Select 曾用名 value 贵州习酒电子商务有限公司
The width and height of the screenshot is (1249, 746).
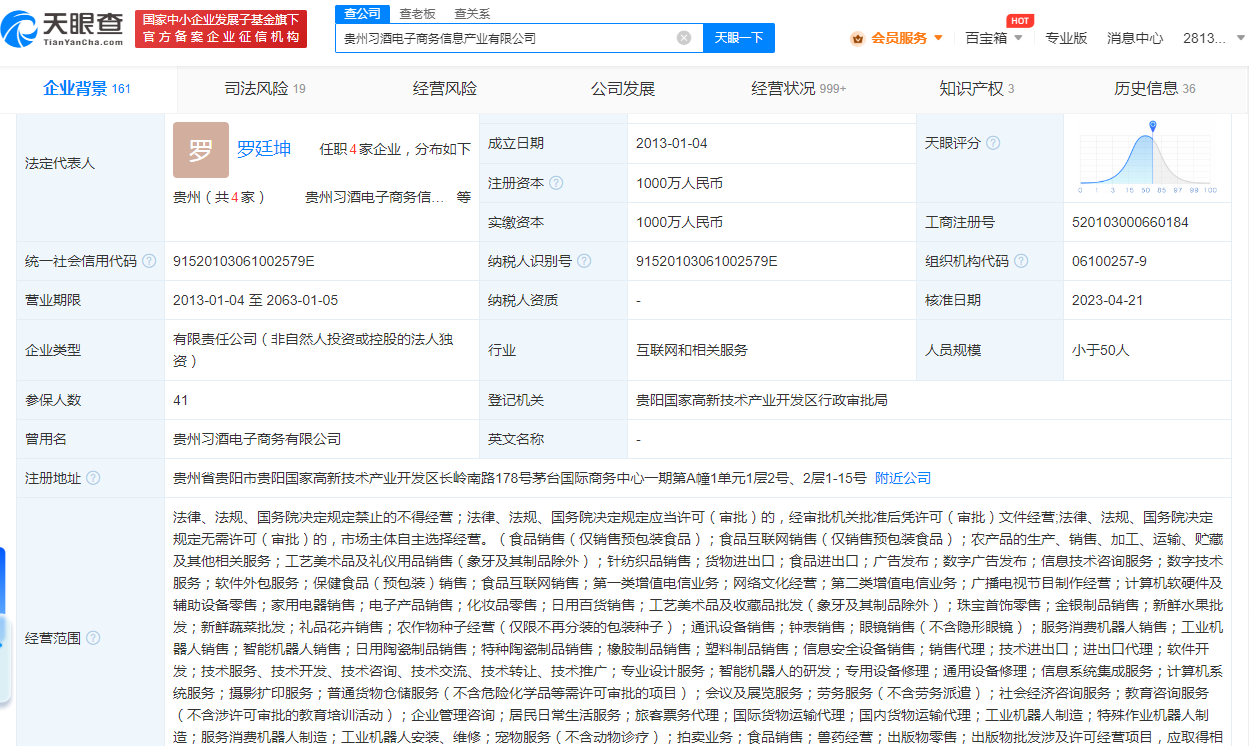tap(257, 438)
